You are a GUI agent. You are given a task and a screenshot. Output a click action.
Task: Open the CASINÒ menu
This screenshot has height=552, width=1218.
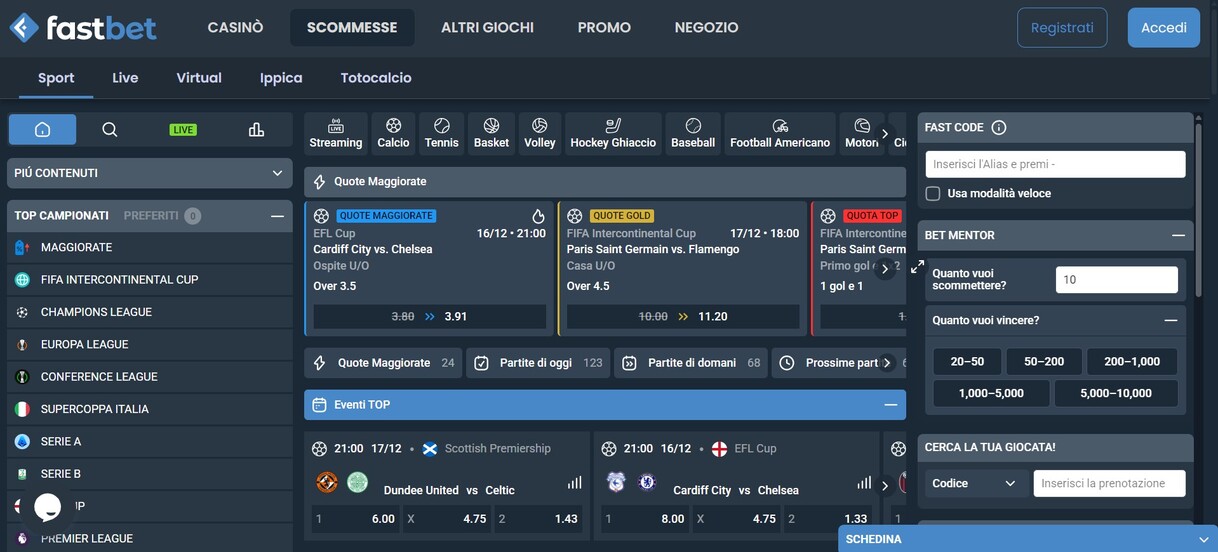point(236,28)
